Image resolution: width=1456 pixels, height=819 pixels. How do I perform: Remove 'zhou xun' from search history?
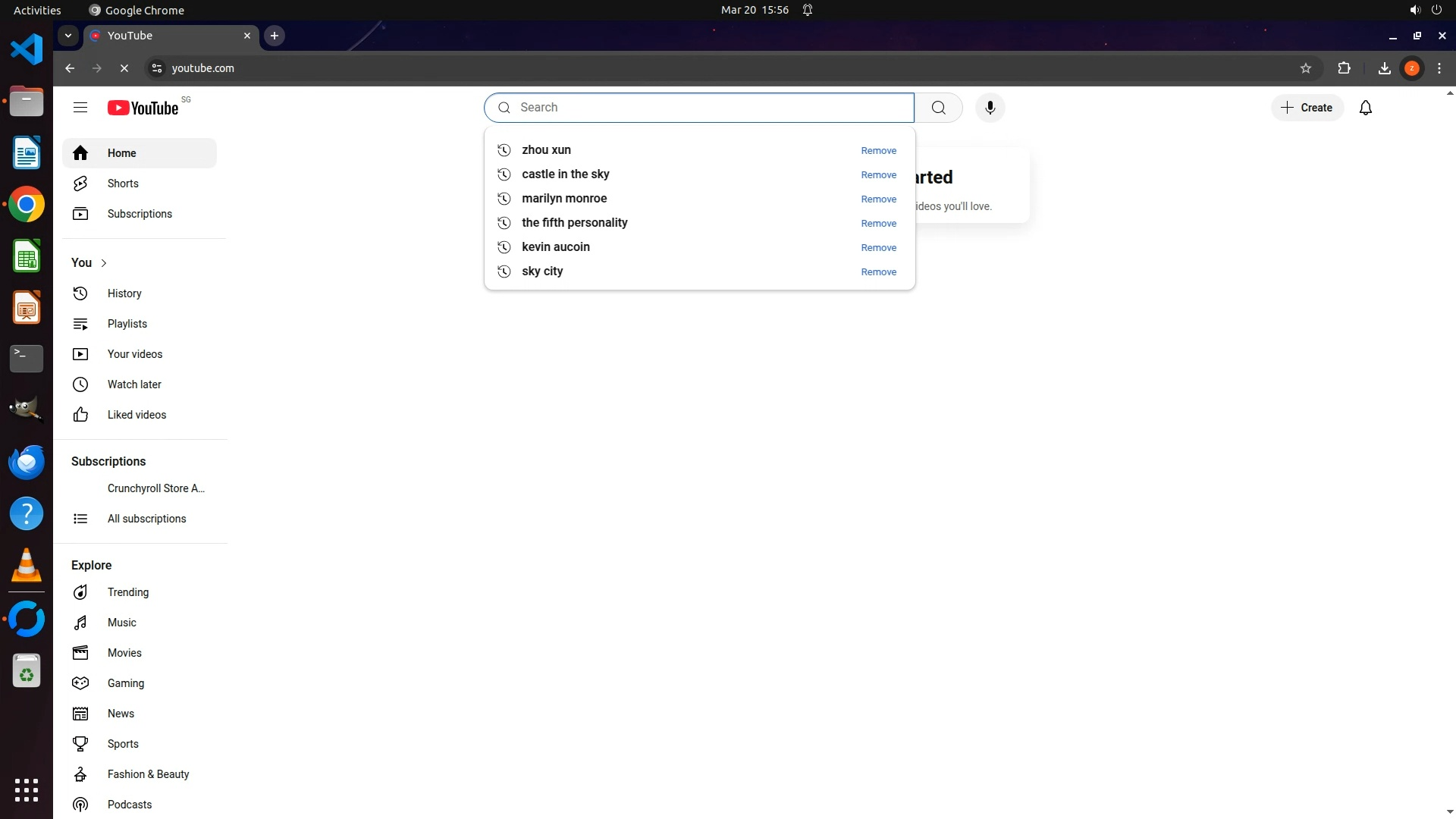pos(878,151)
